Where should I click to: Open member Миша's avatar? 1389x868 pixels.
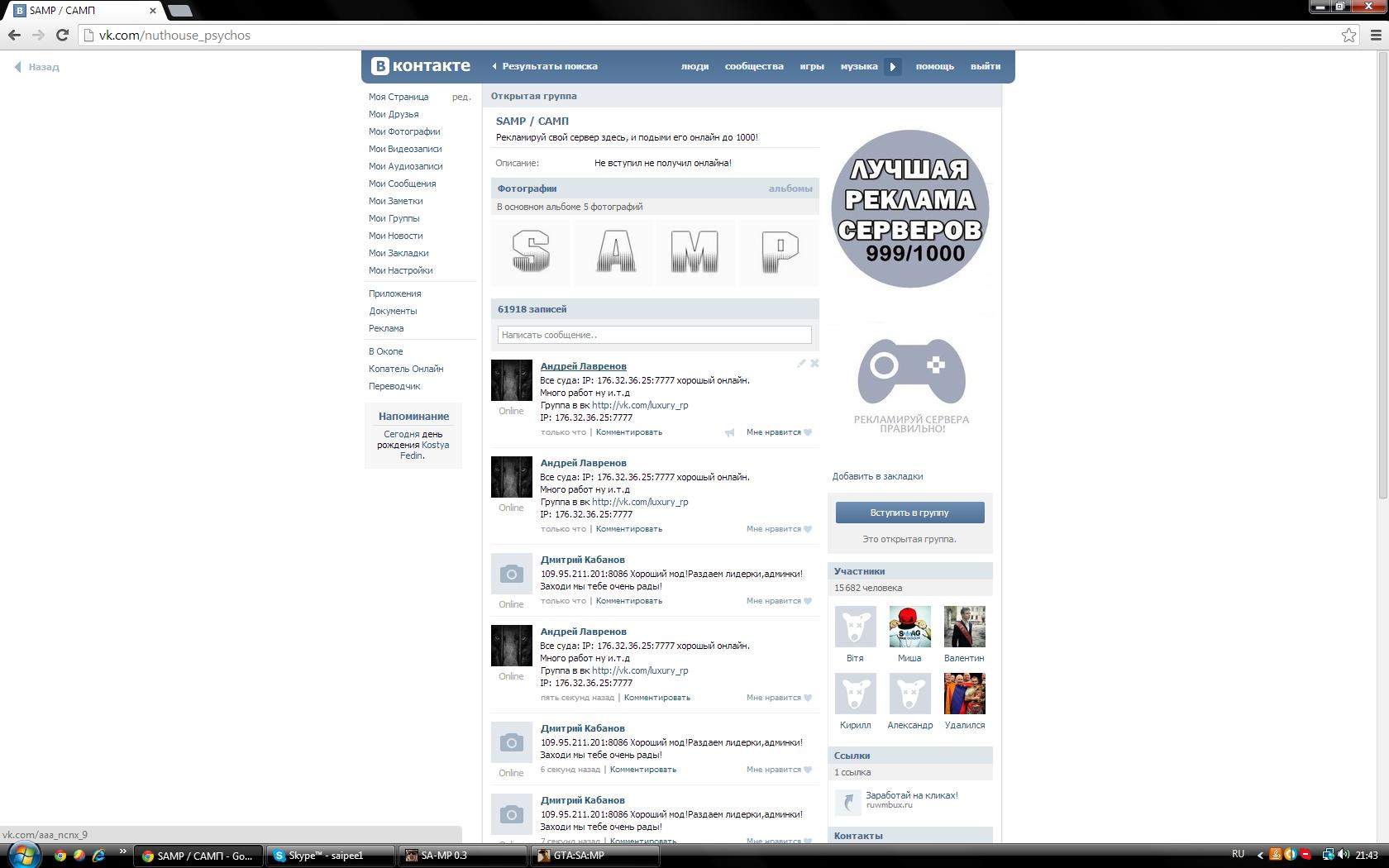click(909, 627)
